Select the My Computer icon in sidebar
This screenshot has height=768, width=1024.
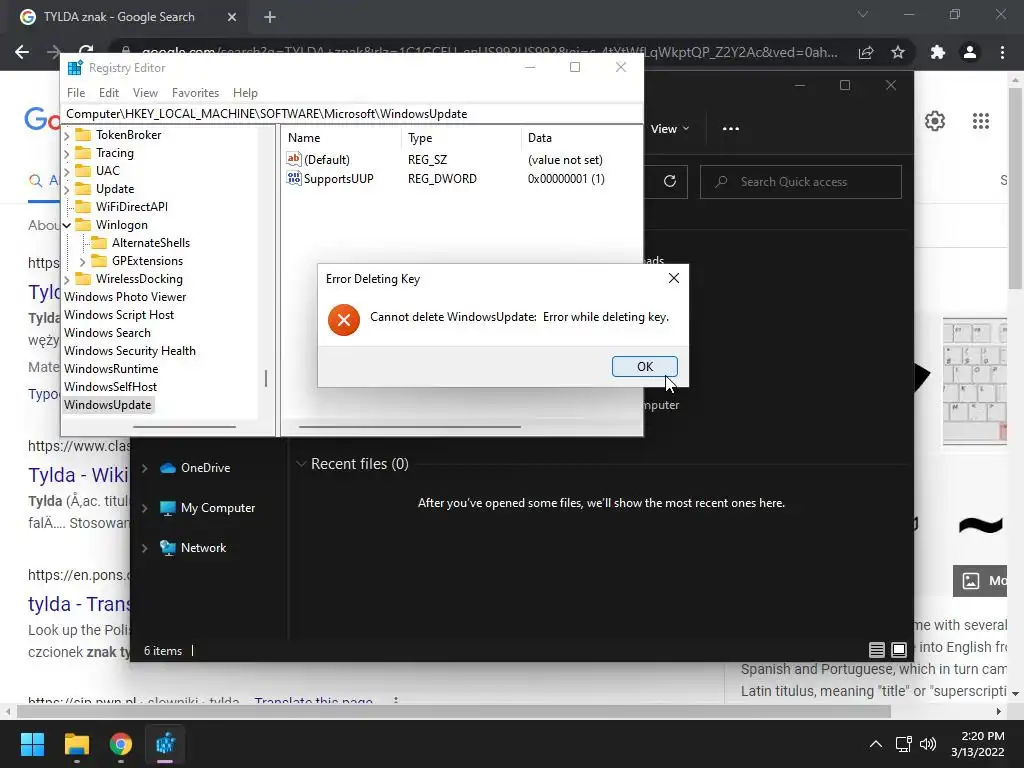[x=168, y=507]
